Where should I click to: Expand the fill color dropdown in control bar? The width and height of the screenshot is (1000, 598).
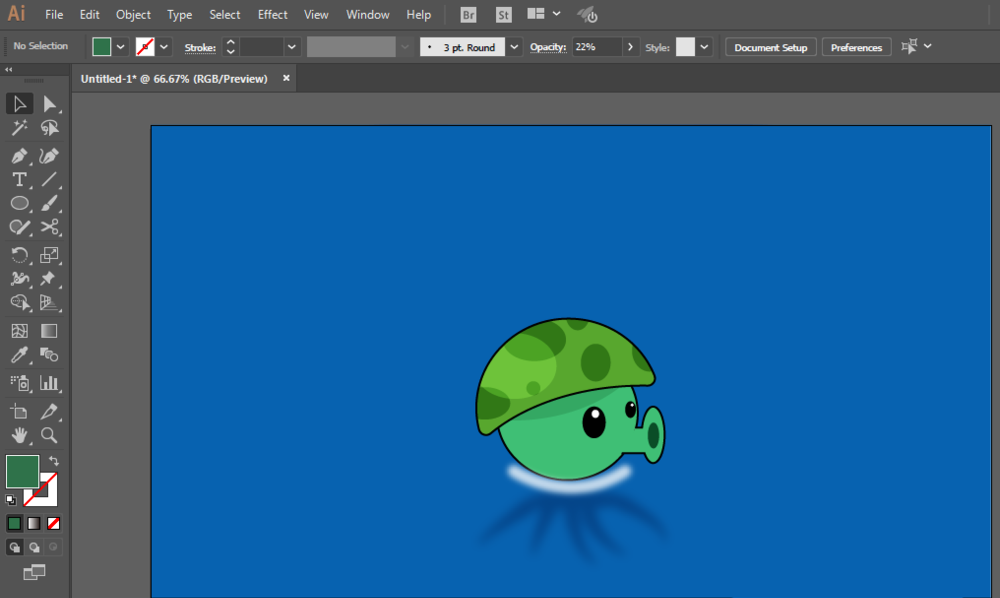pos(121,47)
